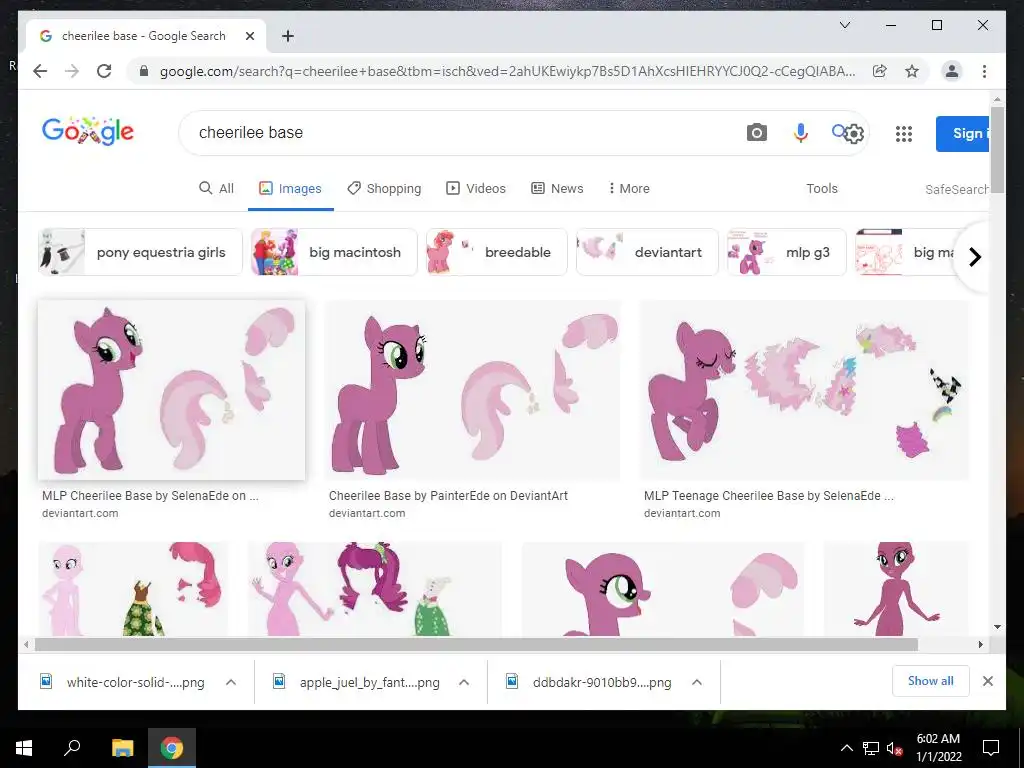Expand options for ddbdakr-9010bb9 download
The image size is (1024, 768).
697,682
